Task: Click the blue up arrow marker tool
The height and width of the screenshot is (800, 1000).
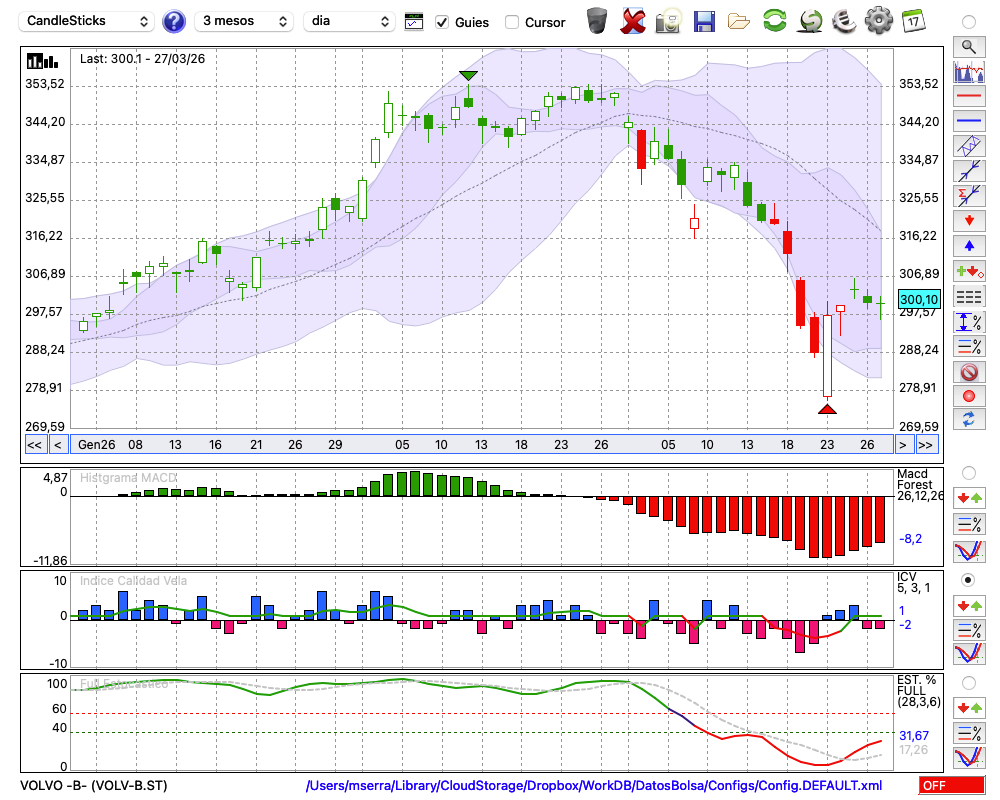Action: coord(968,246)
